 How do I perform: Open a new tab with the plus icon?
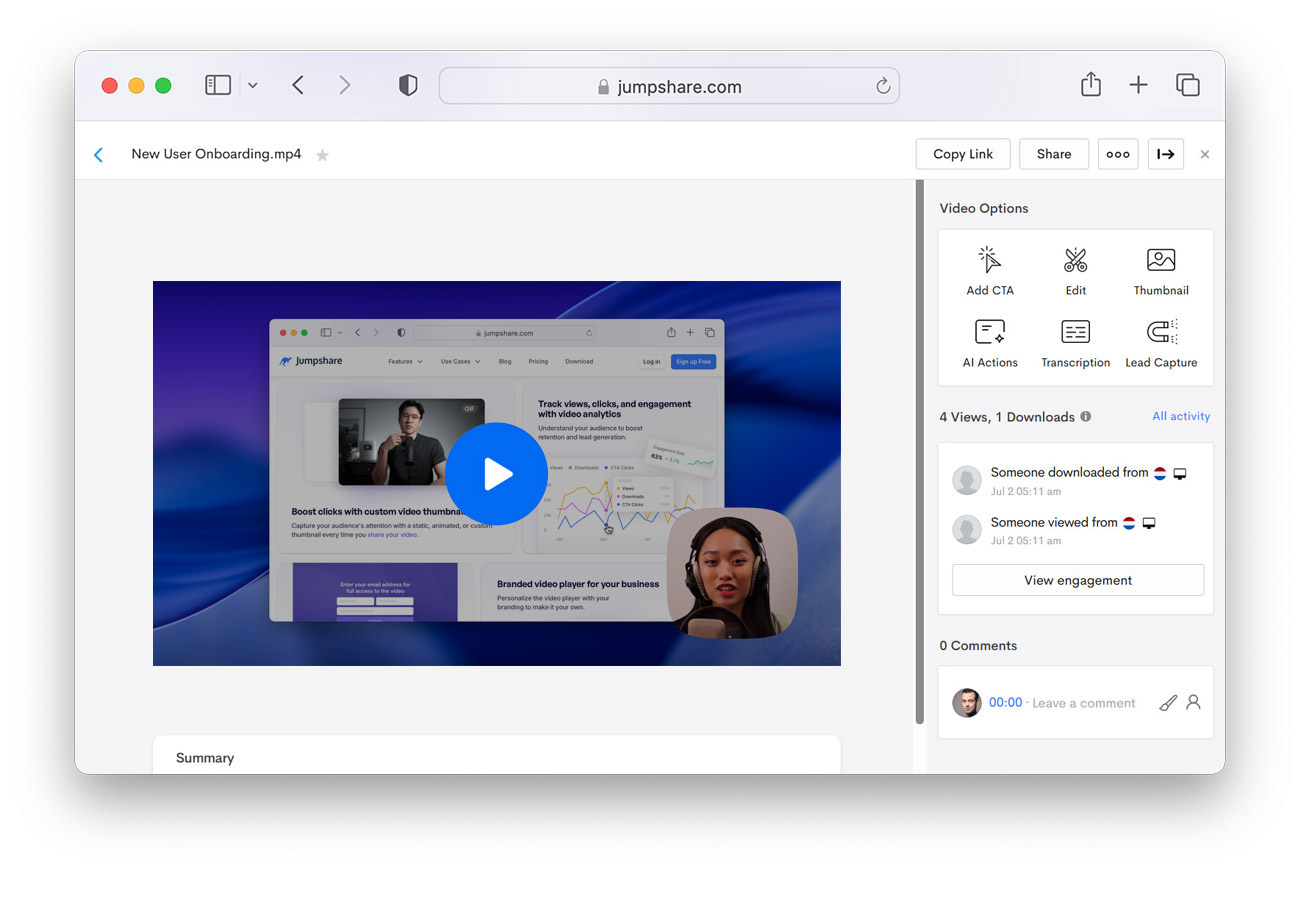click(x=1138, y=85)
